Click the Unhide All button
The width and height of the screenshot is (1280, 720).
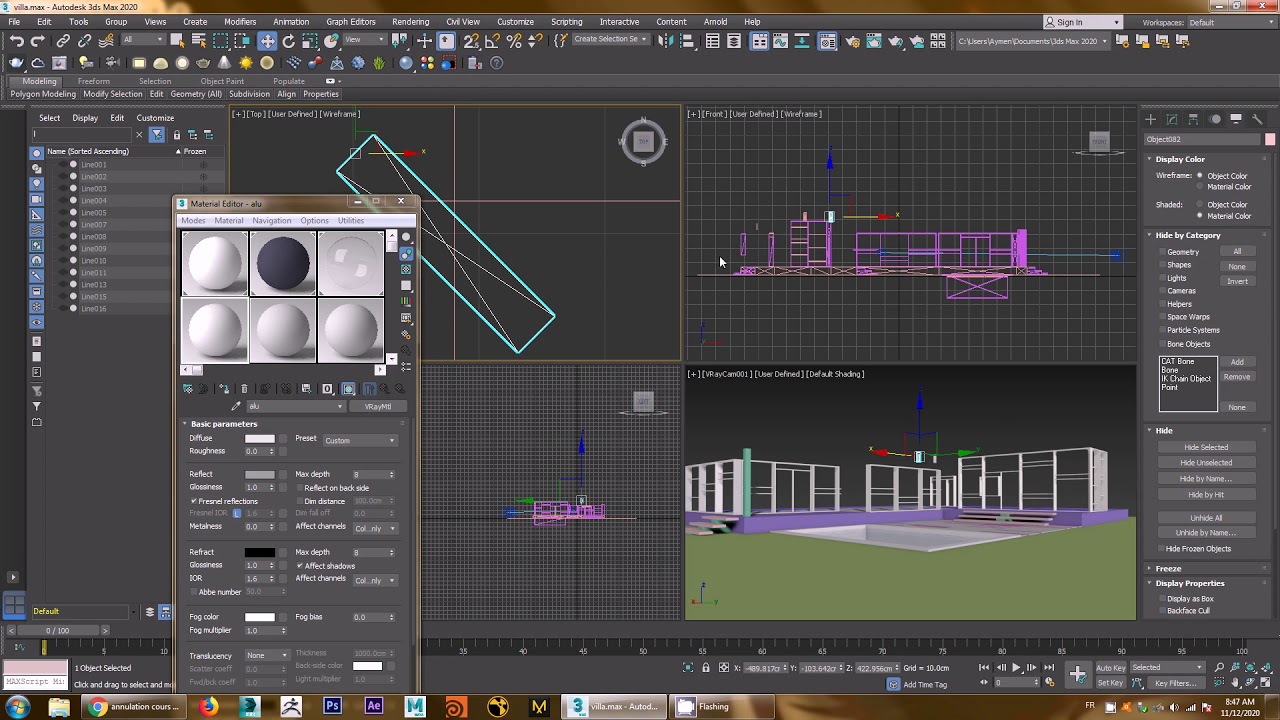click(x=1206, y=518)
